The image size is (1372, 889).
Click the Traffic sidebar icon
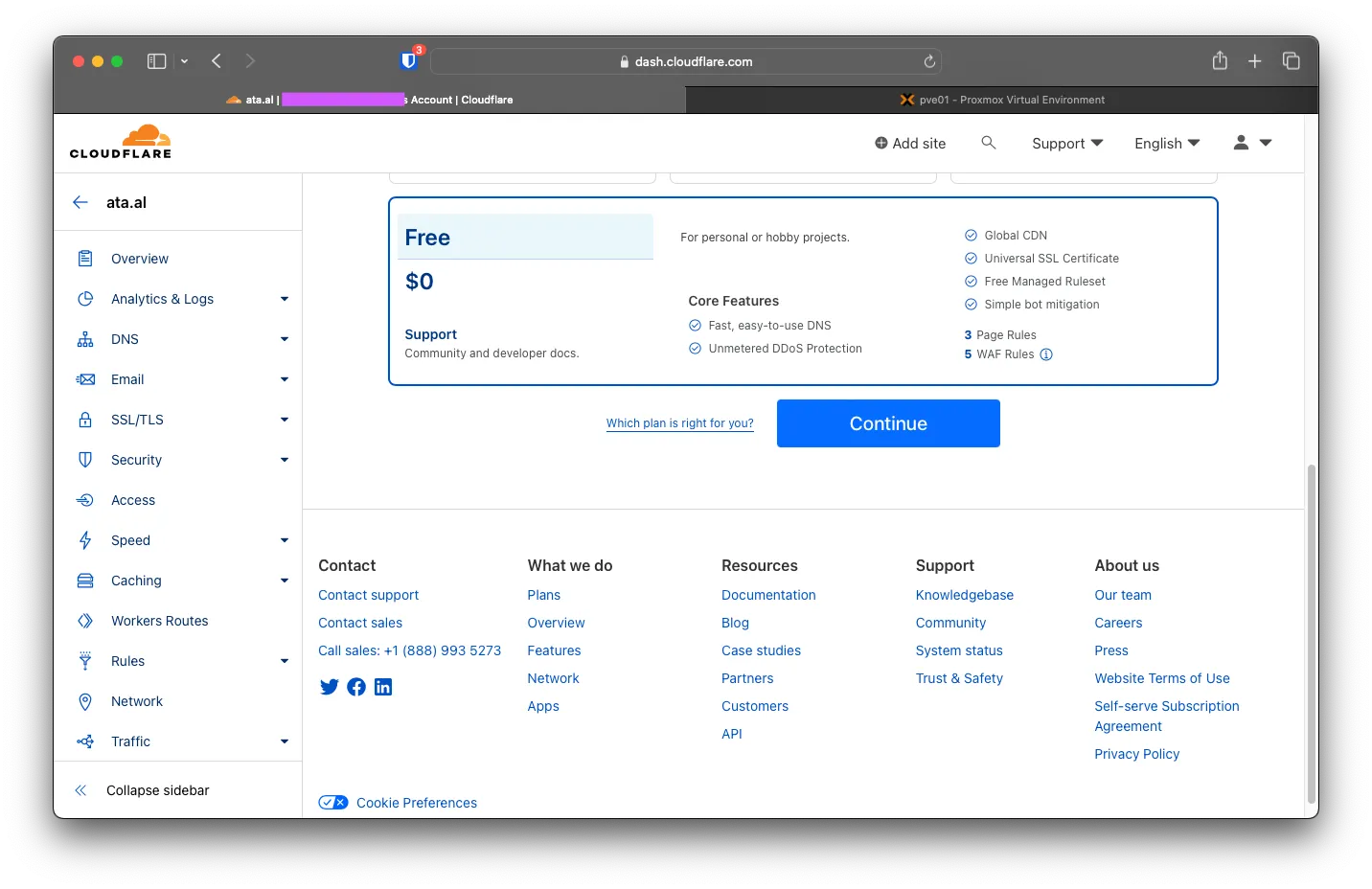(x=85, y=741)
